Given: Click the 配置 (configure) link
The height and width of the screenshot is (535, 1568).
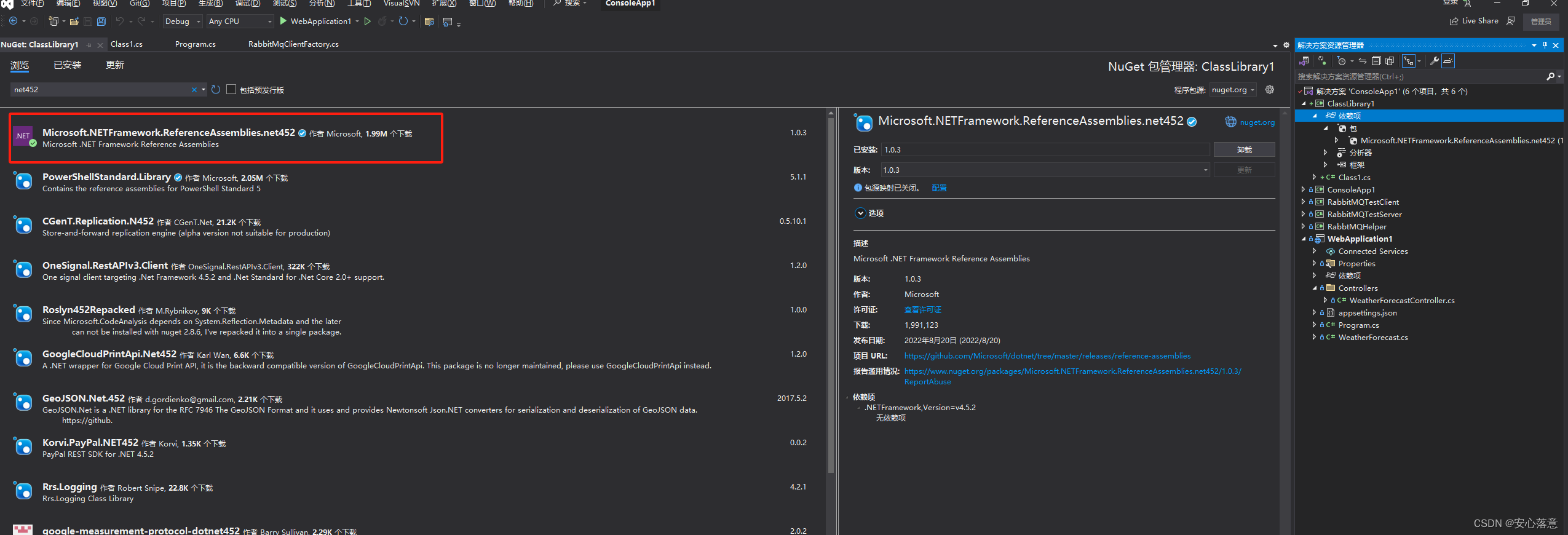Looking at the screenshot, I should 939,188.
